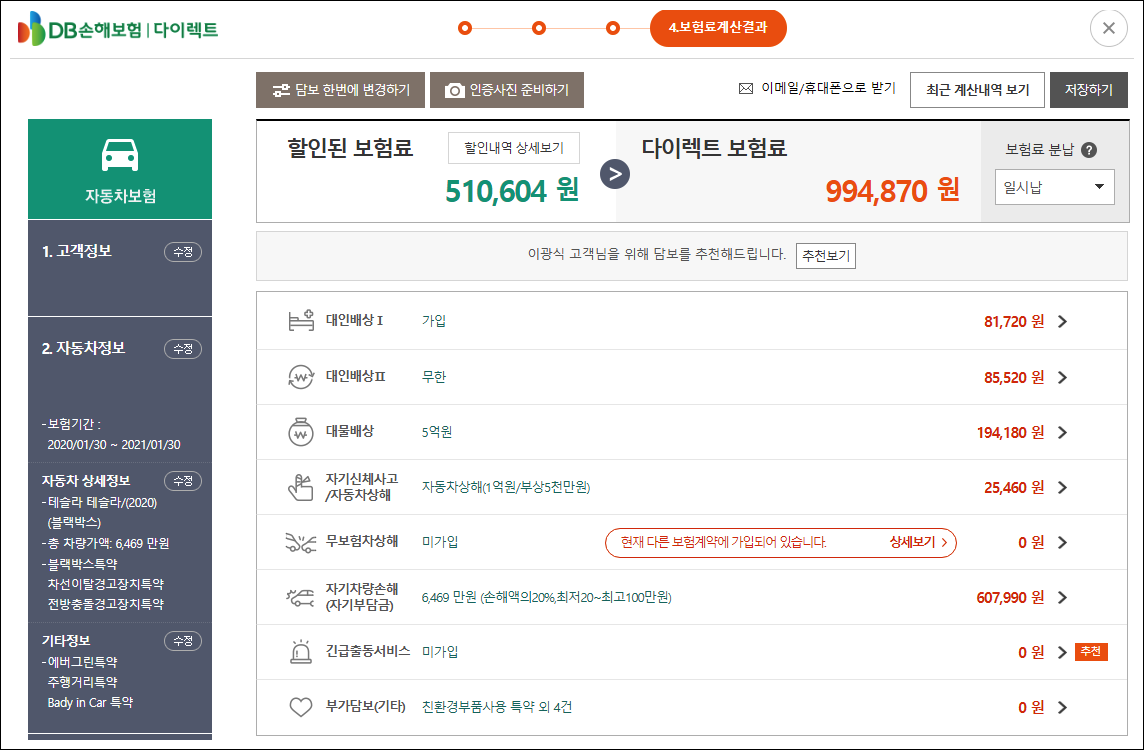
Task: Click 자동차상해(1억원/부상5천만원) coverage text
Action: [506, 487]
